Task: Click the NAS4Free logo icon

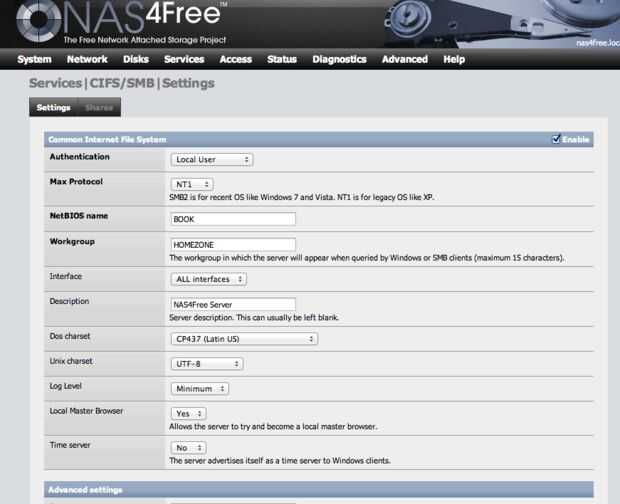Action: click(x=38, y=20)
